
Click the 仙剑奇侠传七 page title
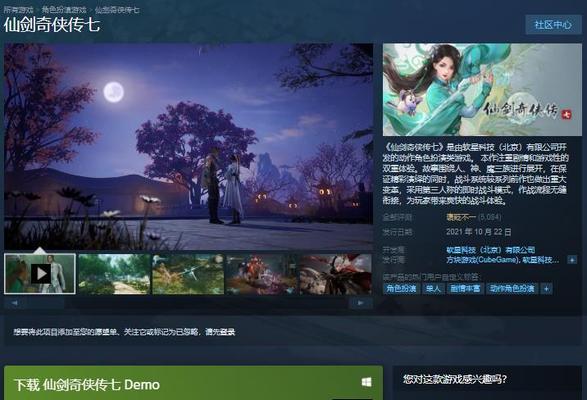point(52,25)
